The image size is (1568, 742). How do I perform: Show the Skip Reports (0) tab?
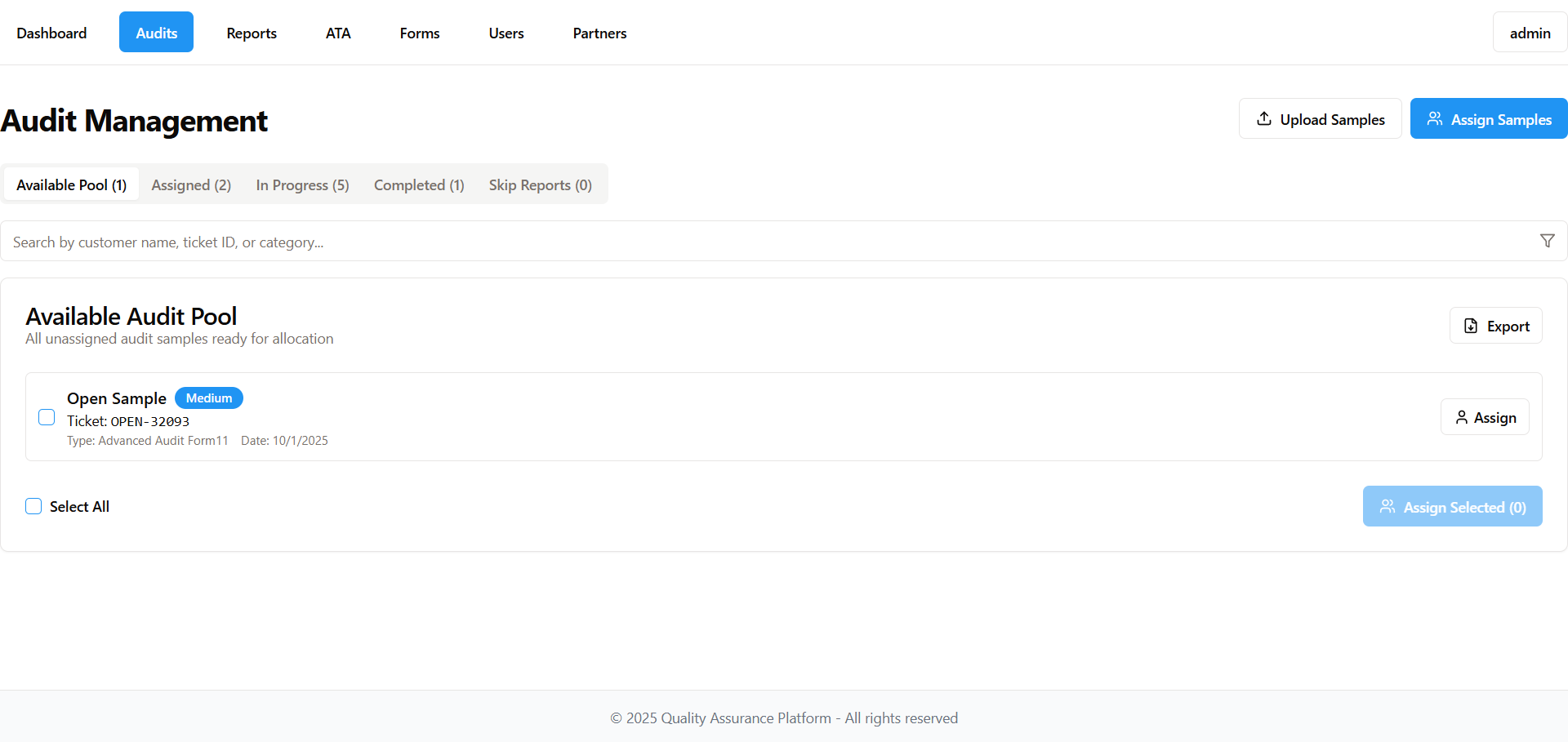[540, 185]
